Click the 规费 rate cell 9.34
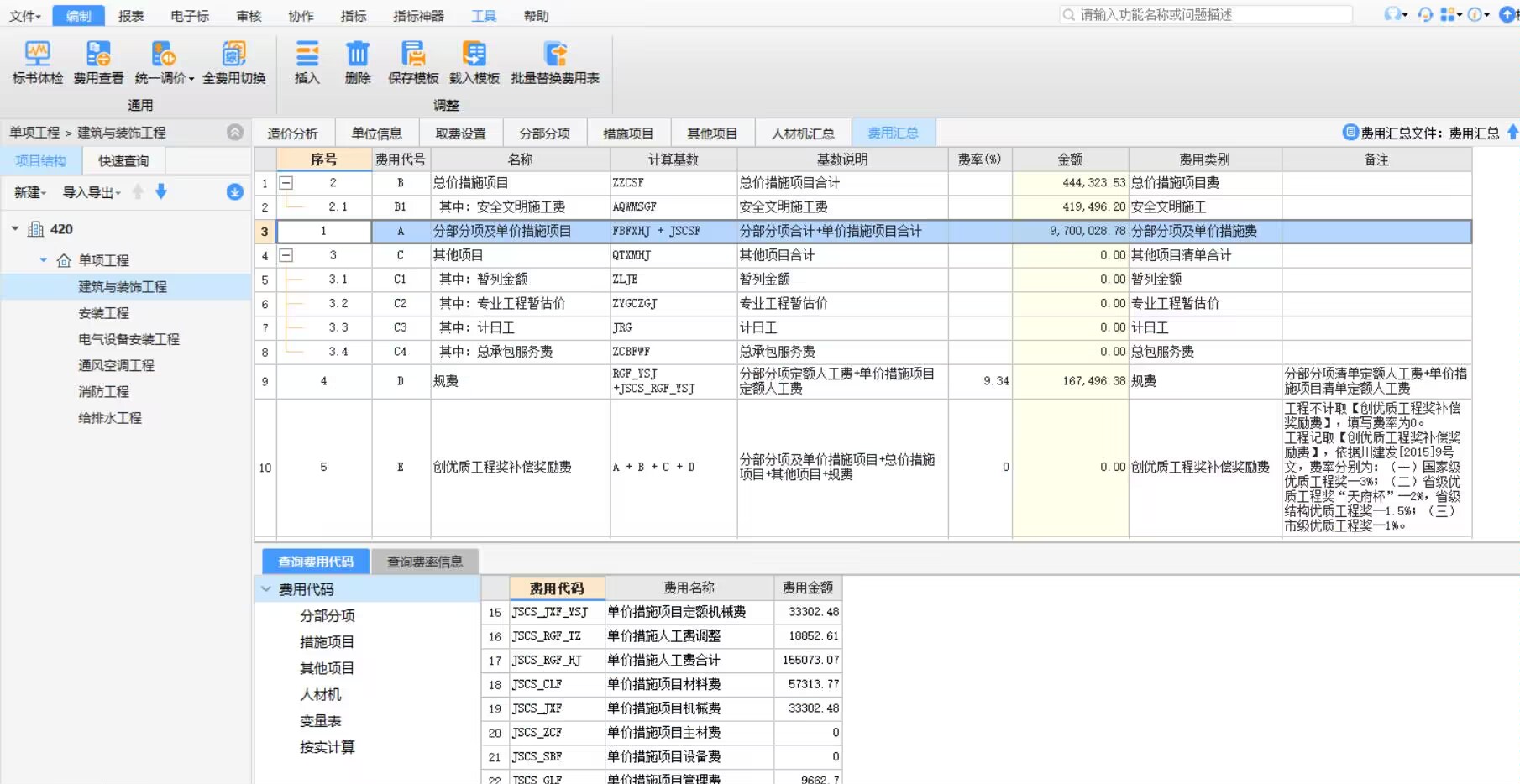The image size is (1520, 784). 980,381
